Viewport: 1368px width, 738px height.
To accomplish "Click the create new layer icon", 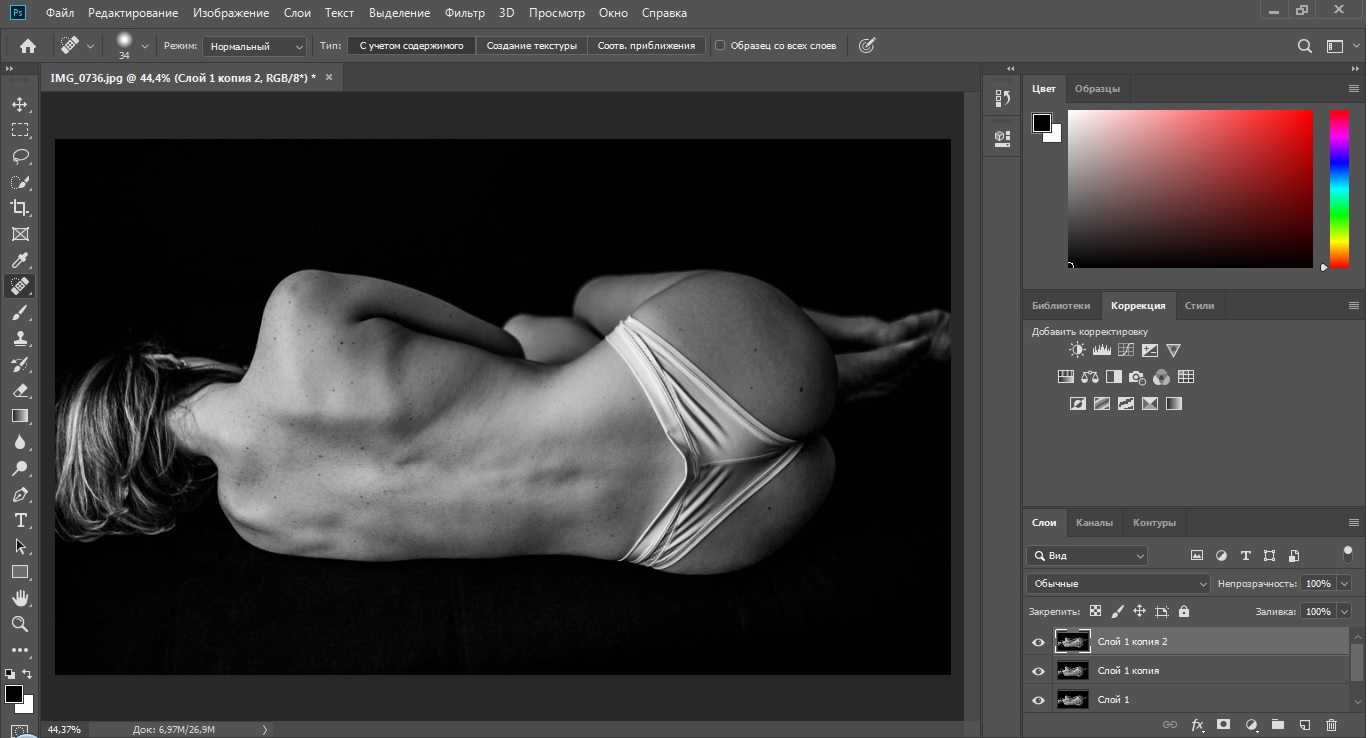I will [x=1304, y=724].
